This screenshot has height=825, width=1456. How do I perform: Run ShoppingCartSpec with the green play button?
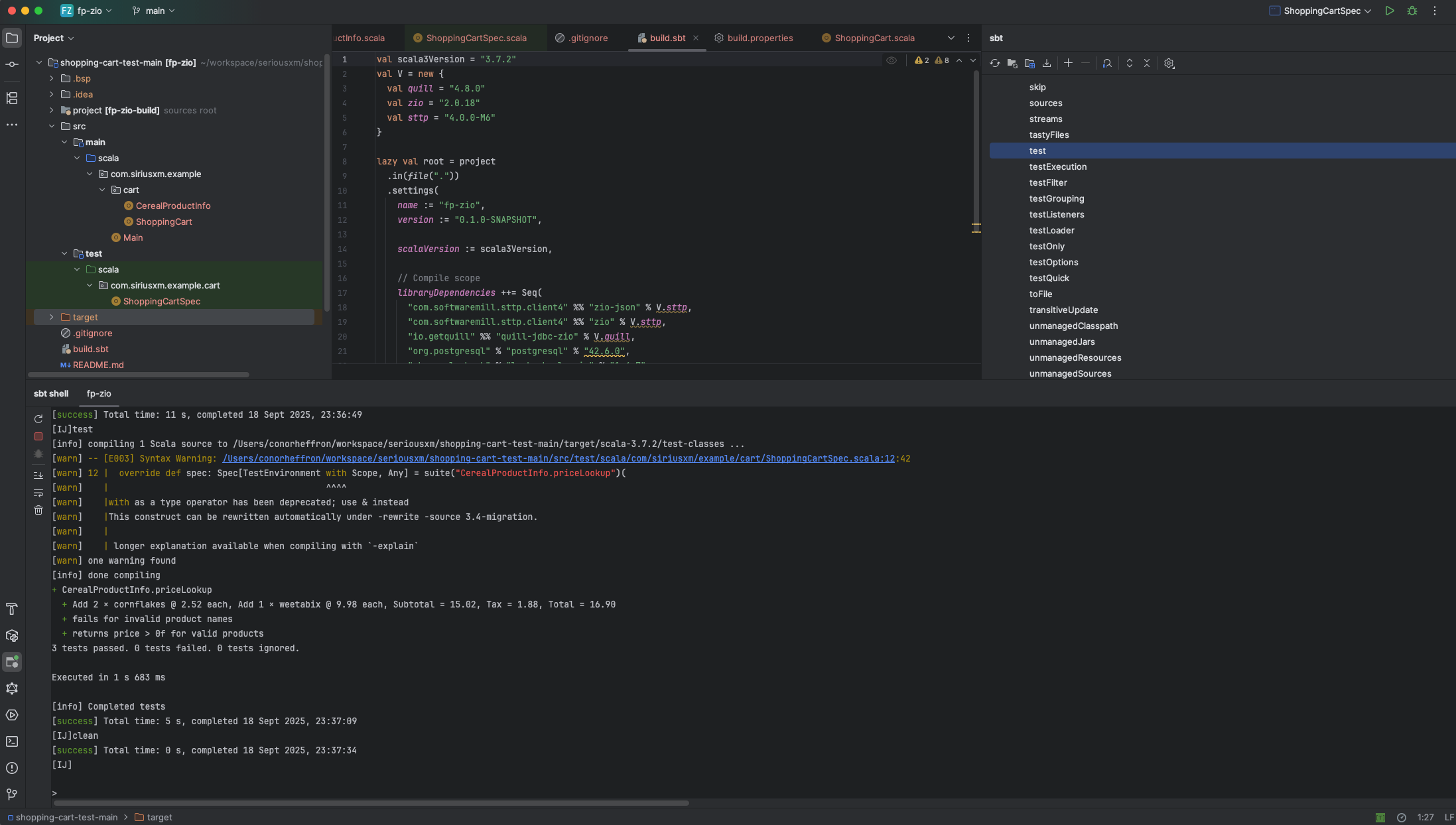click(1390, 11)
